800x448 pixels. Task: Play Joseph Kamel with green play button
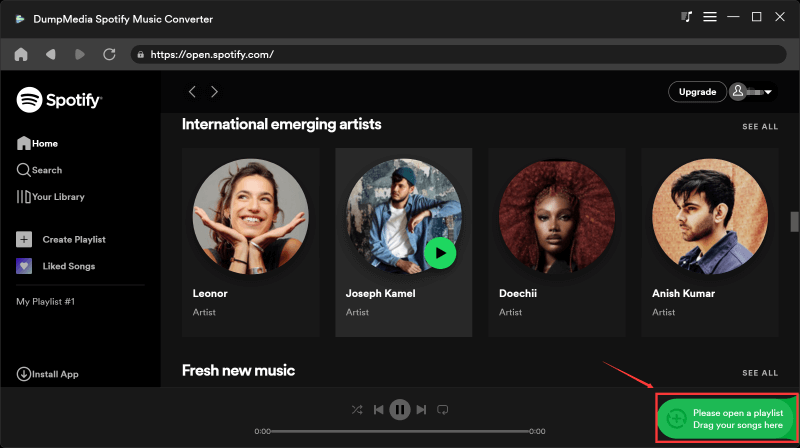pos(438,253)
